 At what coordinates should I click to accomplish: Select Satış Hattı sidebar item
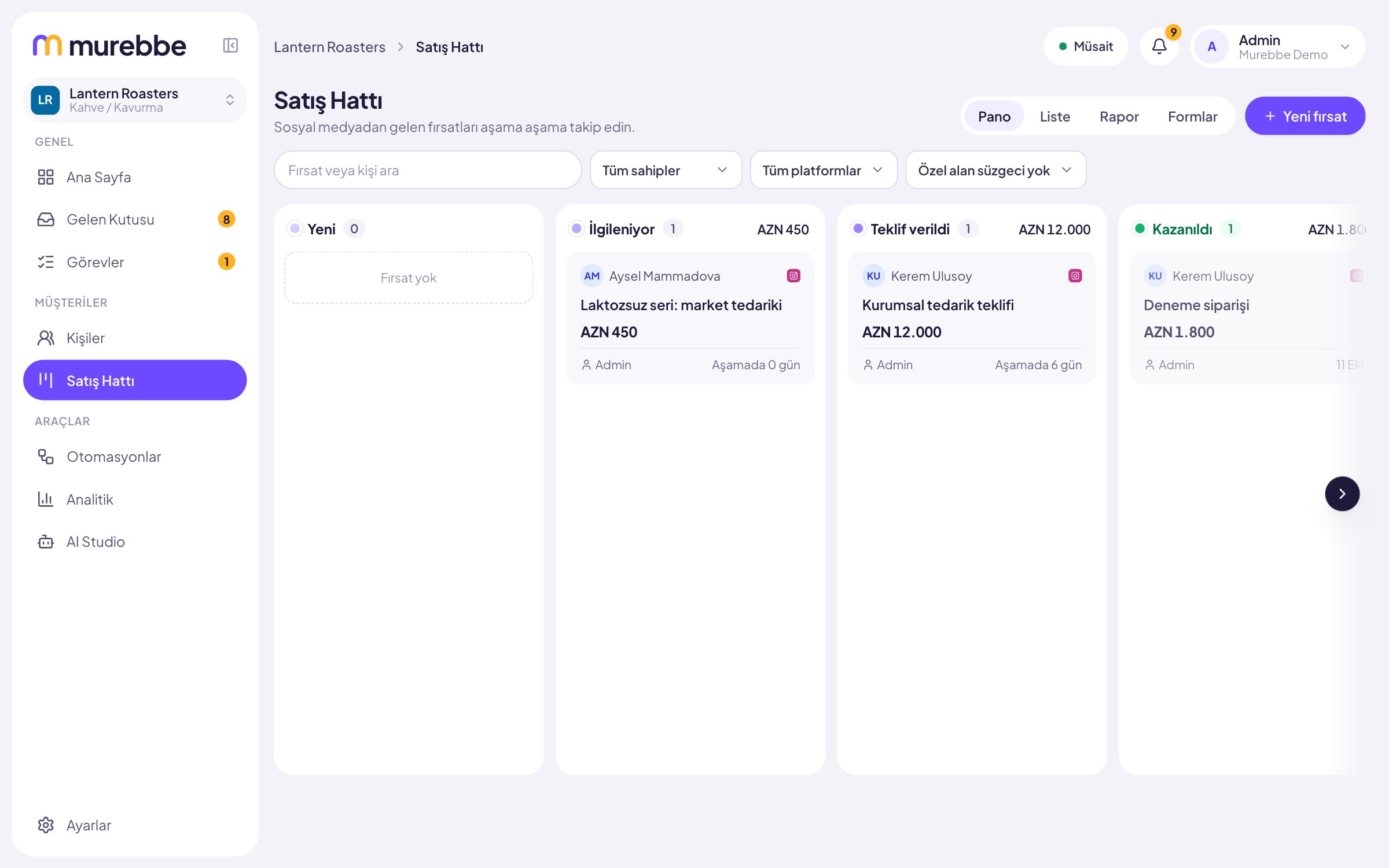(x=135, y=380)
